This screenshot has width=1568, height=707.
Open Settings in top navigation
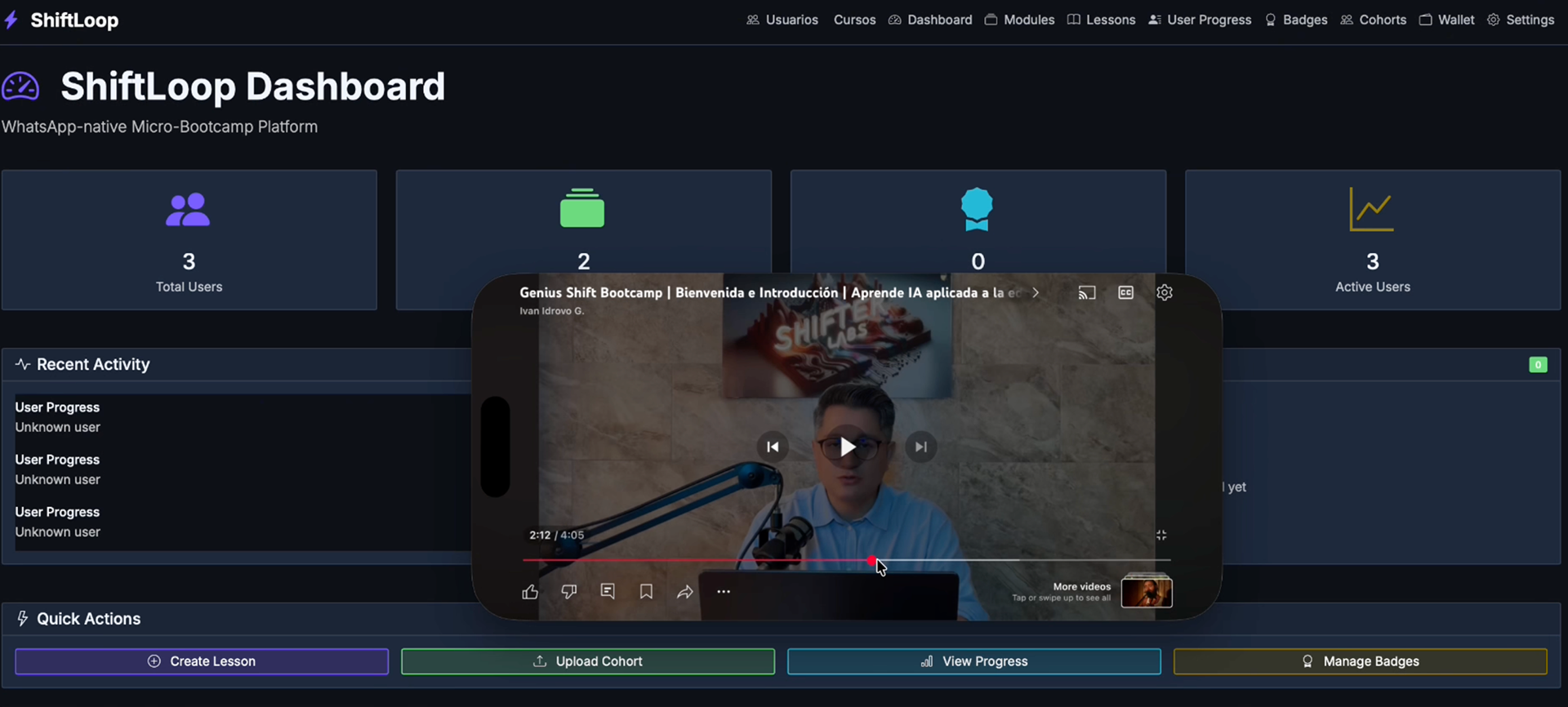(x=1521, y=20)
